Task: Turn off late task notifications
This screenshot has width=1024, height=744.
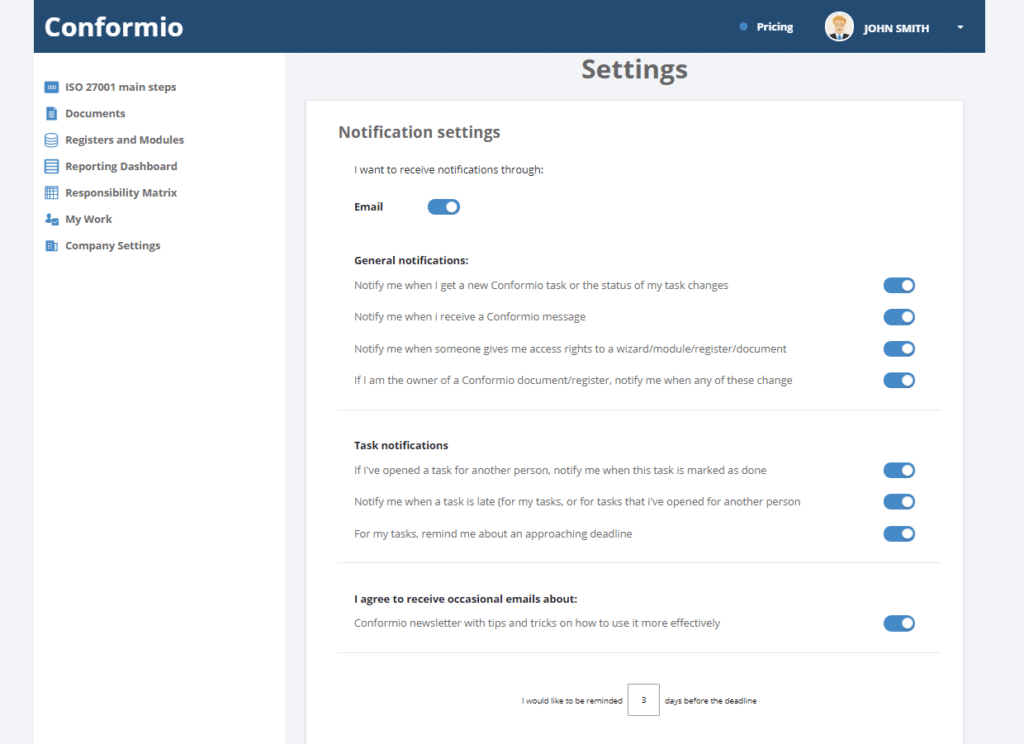Action: pyautogui.click(x=898, y=501)
